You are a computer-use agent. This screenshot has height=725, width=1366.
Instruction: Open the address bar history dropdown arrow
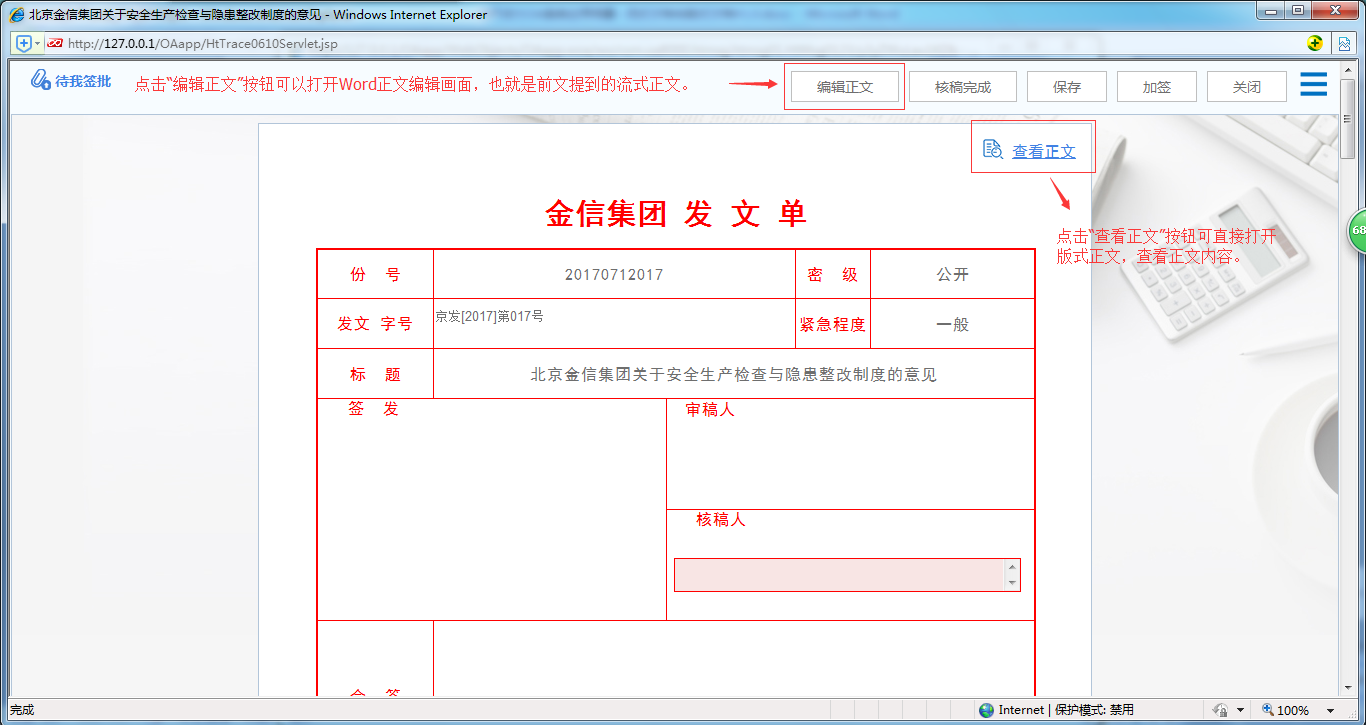[x=37, y=43]
